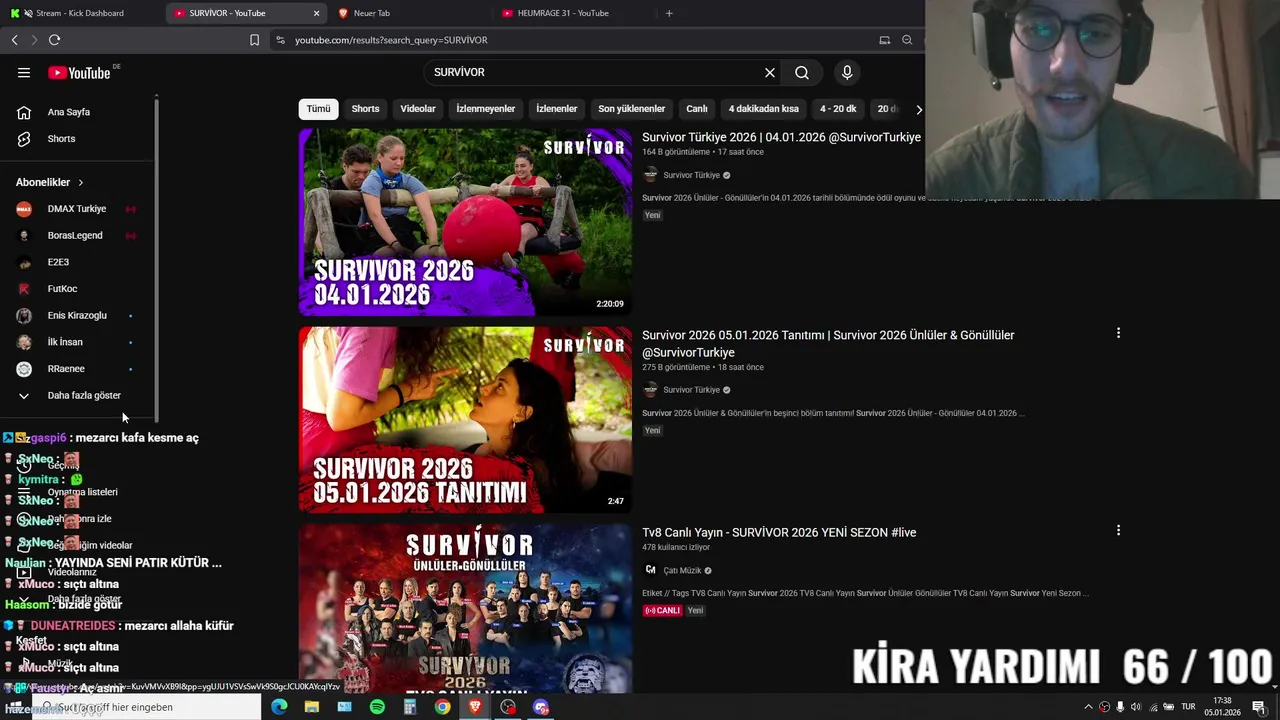Select the Videolar filter chip
1280x720 pixels.
pyautogui.click(x=418, y=109)
